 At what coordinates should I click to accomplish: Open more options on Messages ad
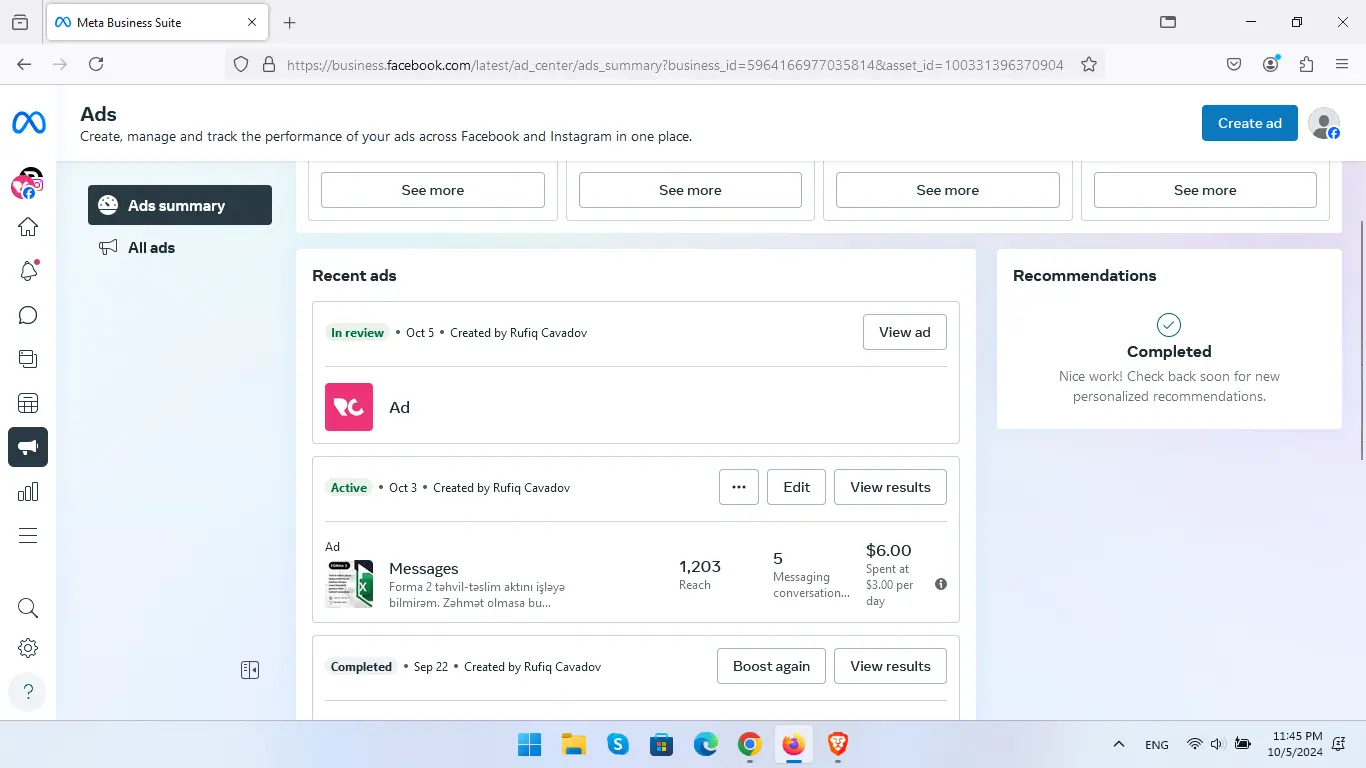[x=739, y=487]
